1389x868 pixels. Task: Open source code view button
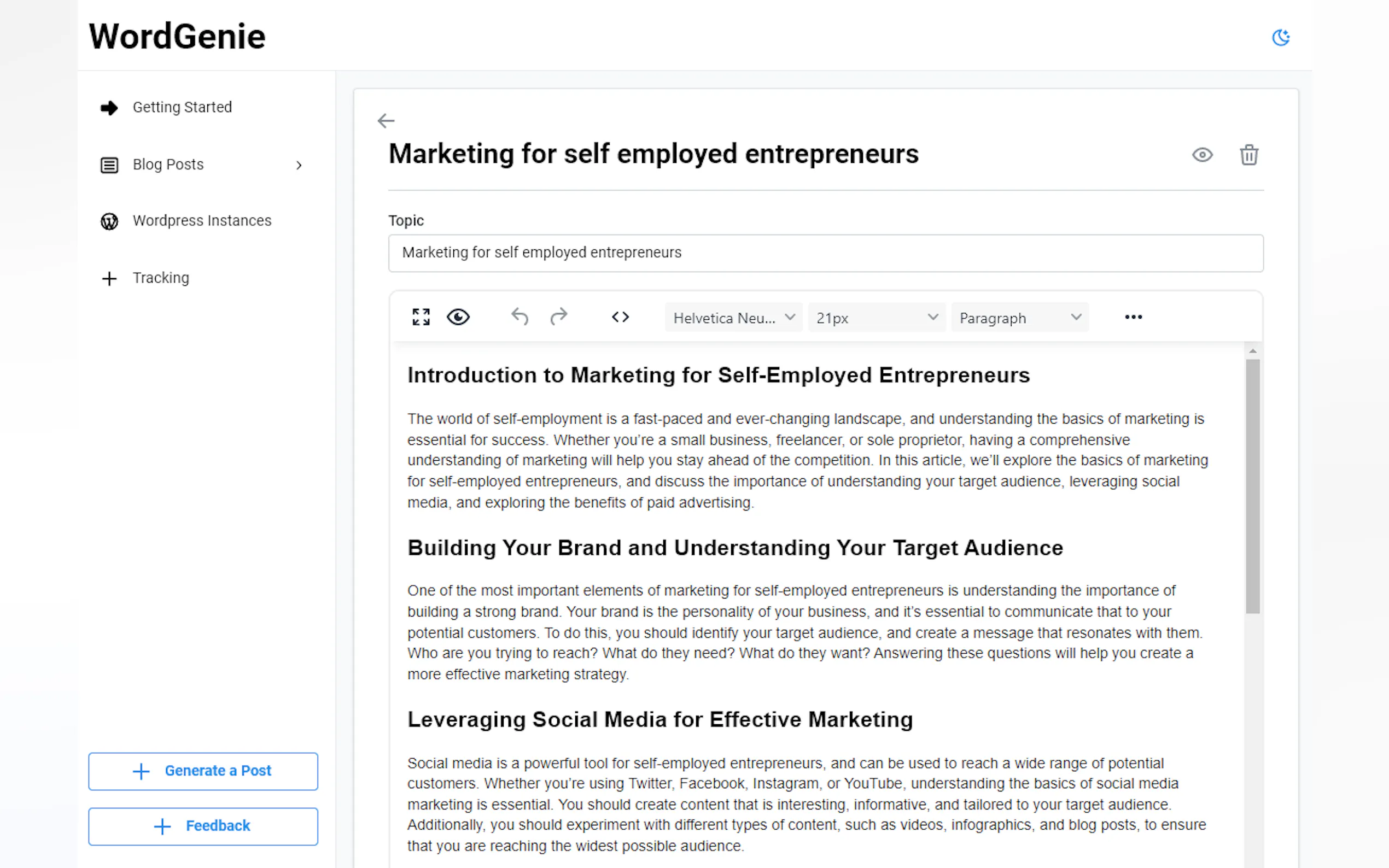pyautogui.click(x=620, y=317)
